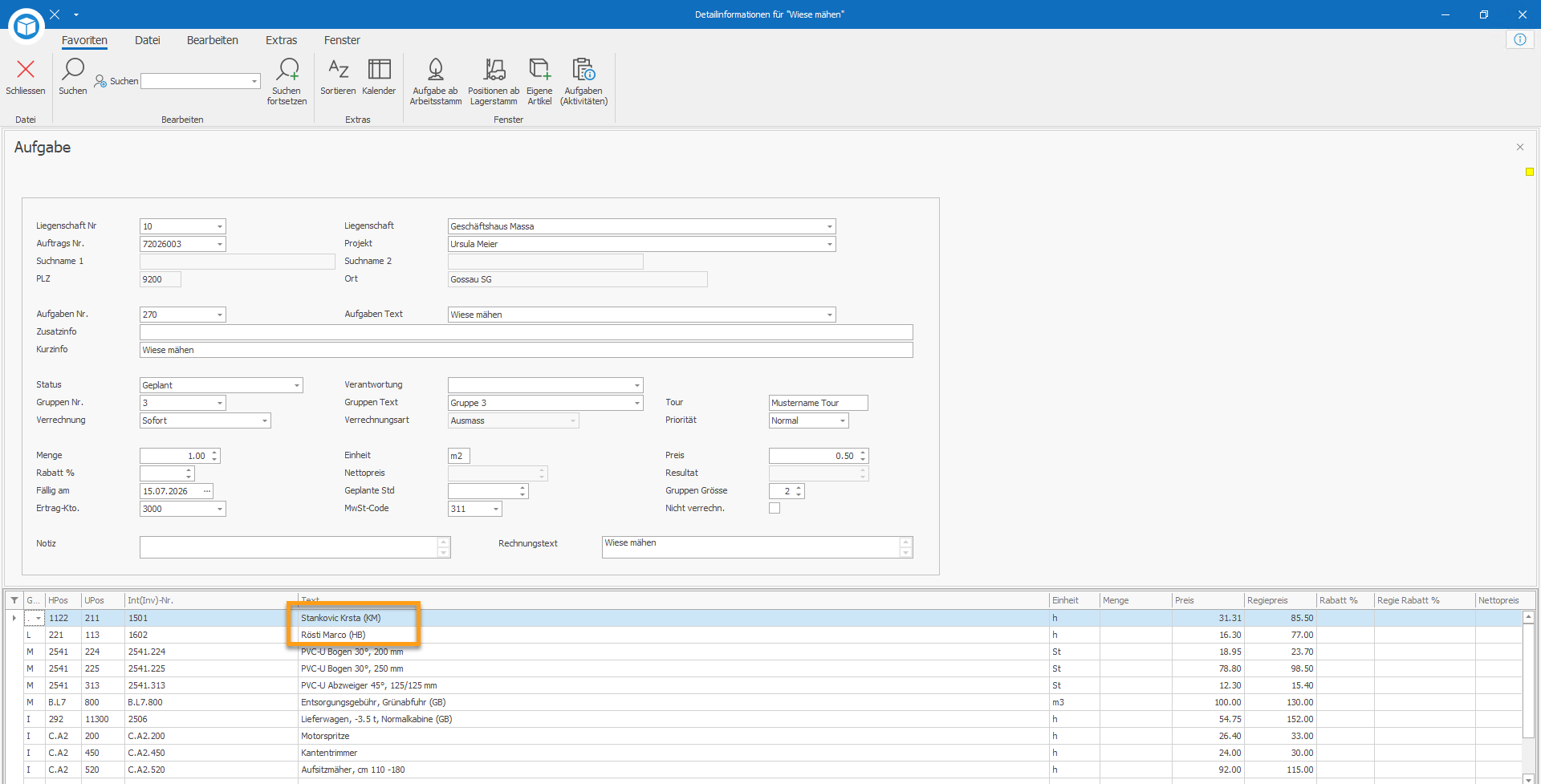
Task: Open the Bearbeiten ribbon tab
Action: 213,40
